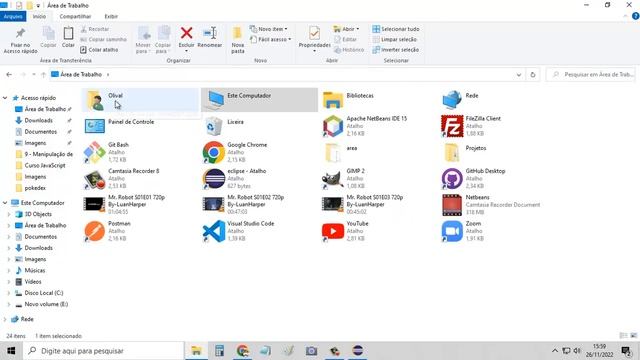The width and height of the screenshot is (640, 360).
Task: Go back with the back arrow
Action: [9, 75]
